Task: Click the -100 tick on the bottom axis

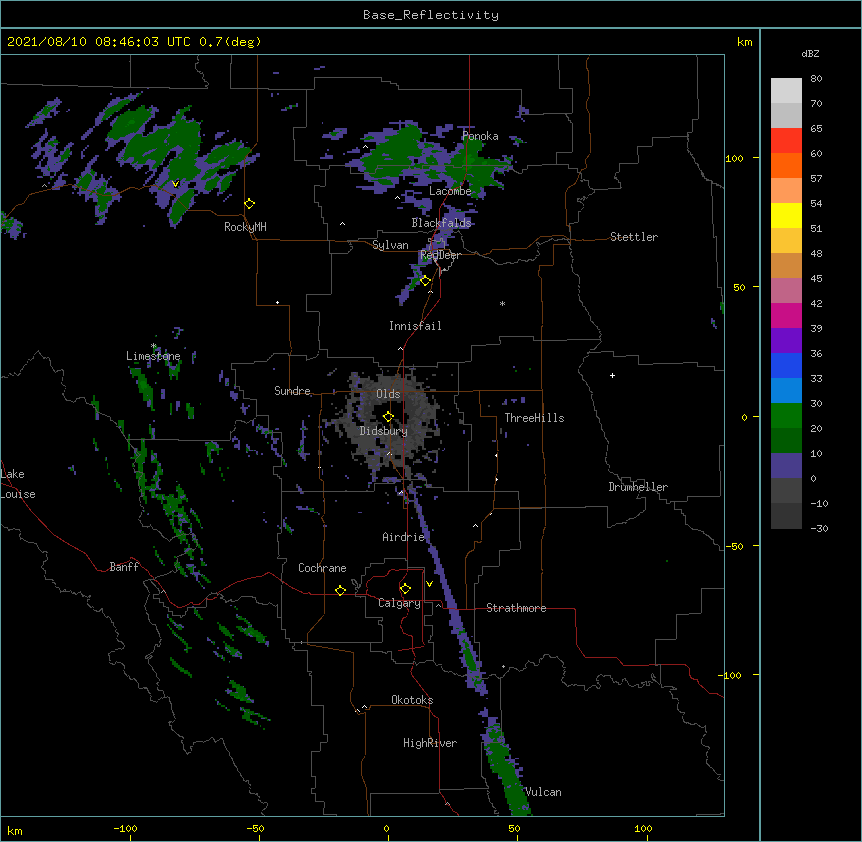Action: 125,828
